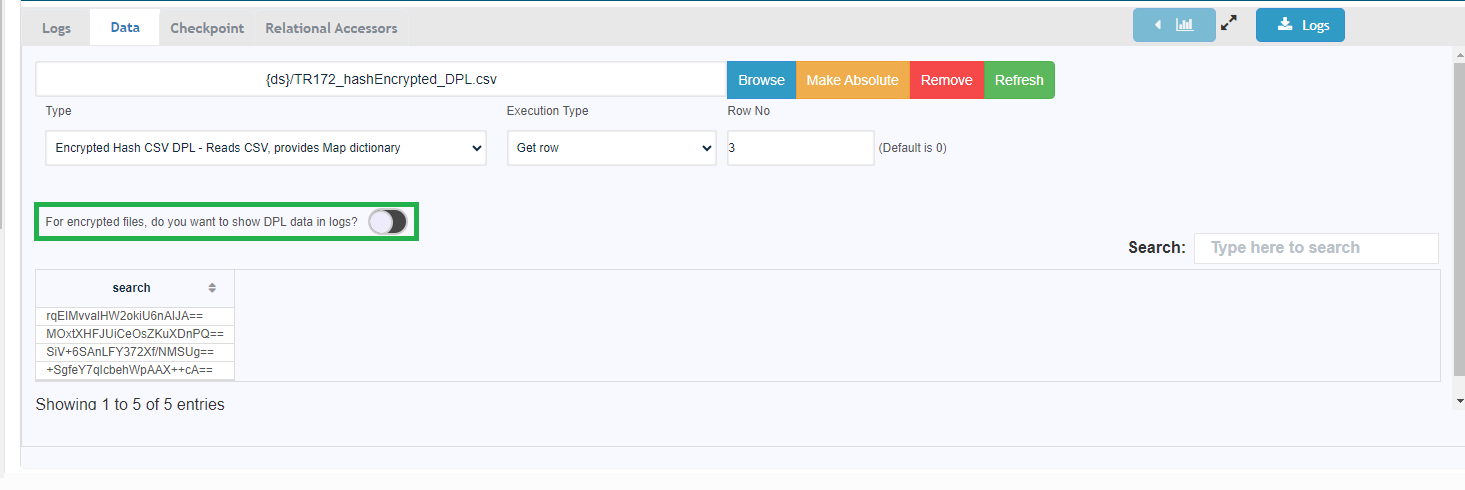Select row +SgfeY7qIcbehWpAAX++cA==

point(135,370)
